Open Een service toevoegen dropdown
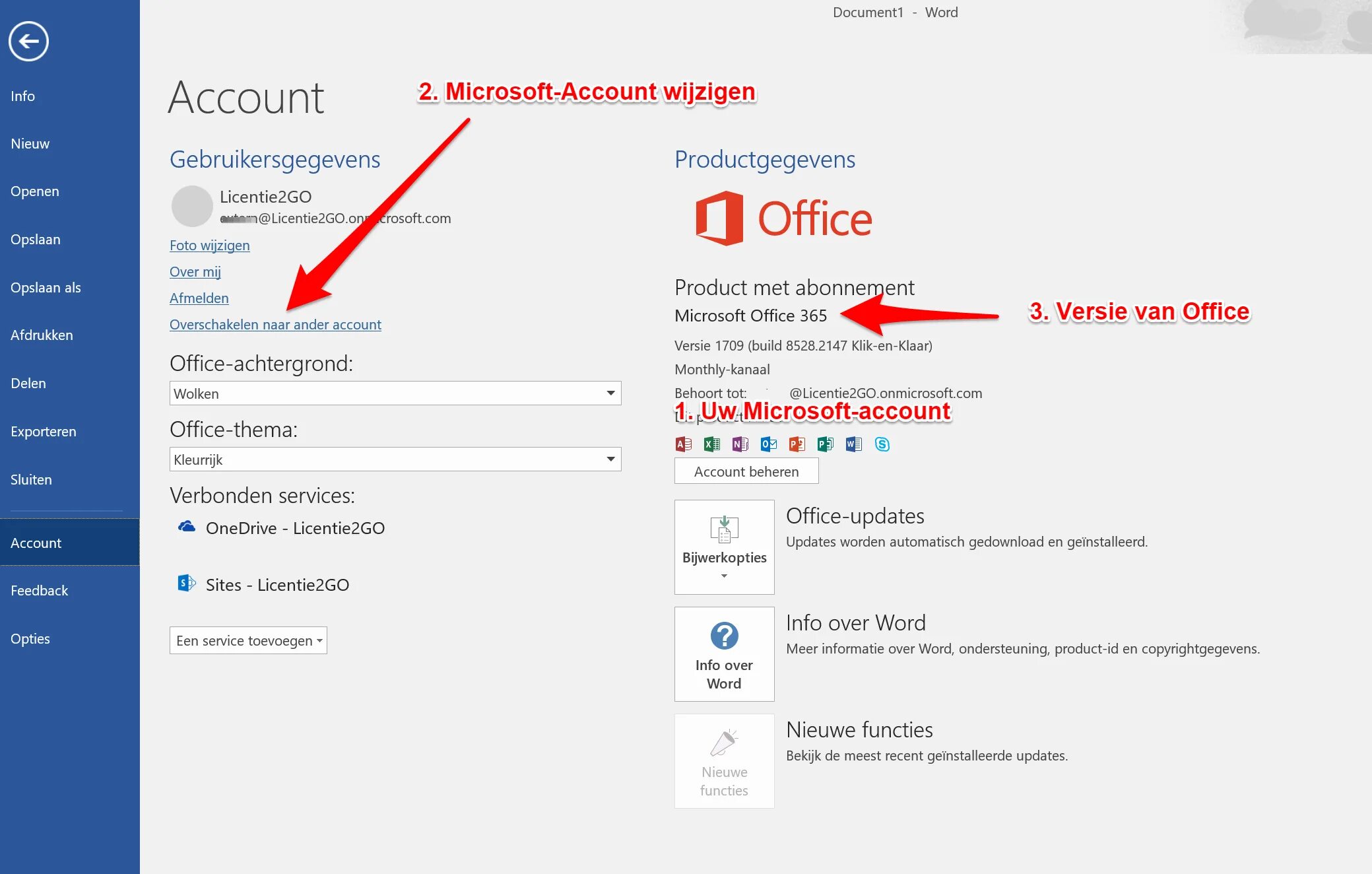Screen dimensions: 1372x874 coord(248,640)
